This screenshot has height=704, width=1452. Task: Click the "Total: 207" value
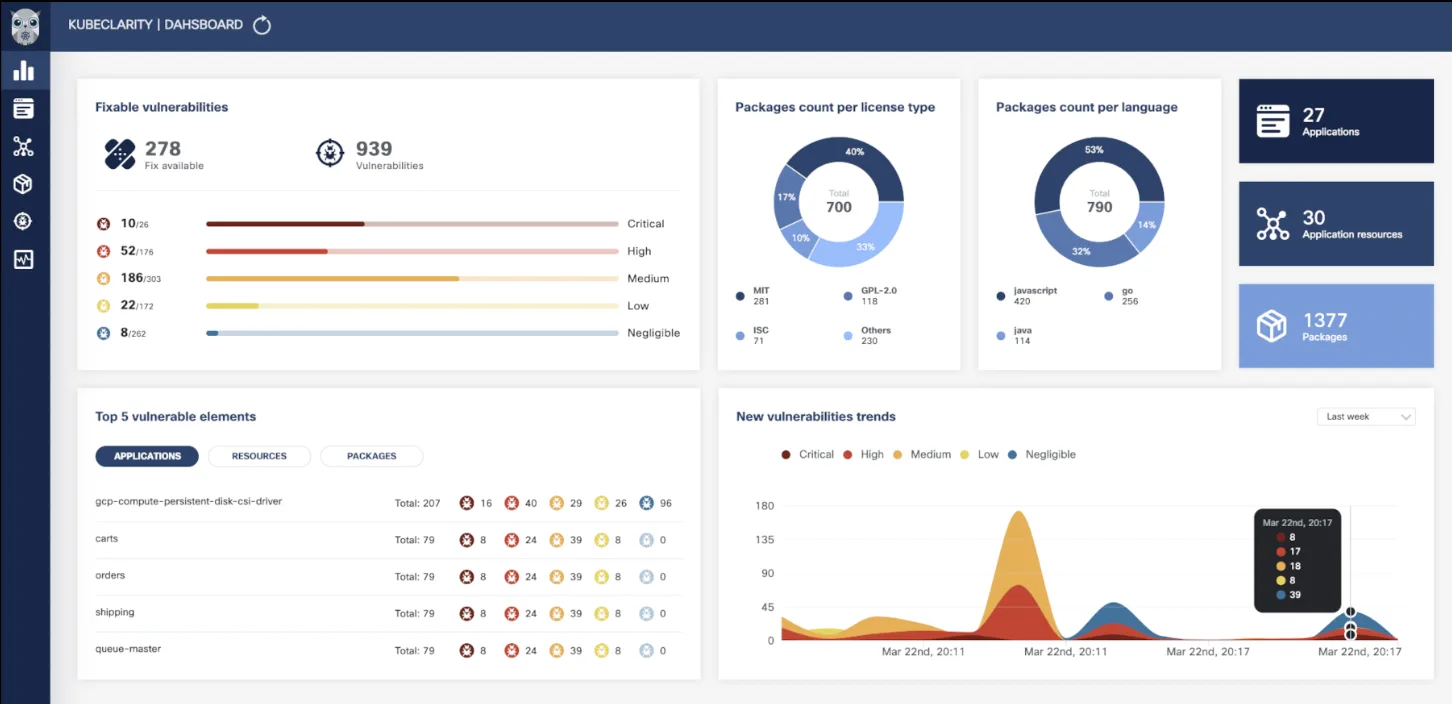pos(417,503)
